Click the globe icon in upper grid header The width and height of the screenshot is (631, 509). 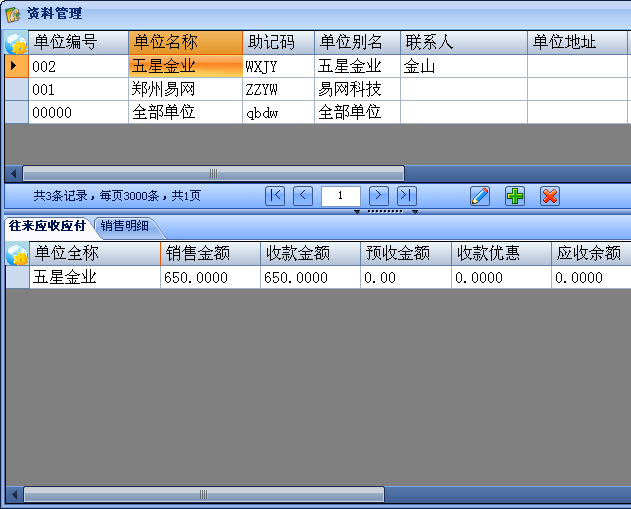click(16, 43)
